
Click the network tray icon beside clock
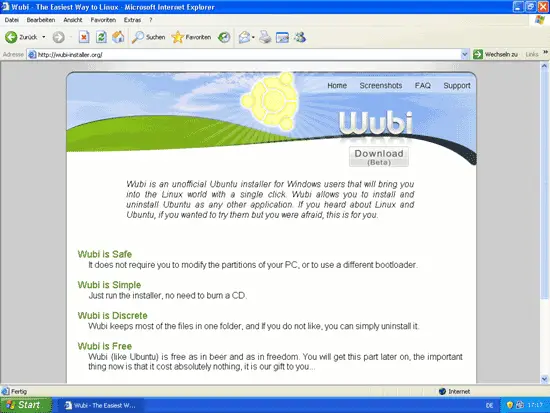tap(519, 405)
